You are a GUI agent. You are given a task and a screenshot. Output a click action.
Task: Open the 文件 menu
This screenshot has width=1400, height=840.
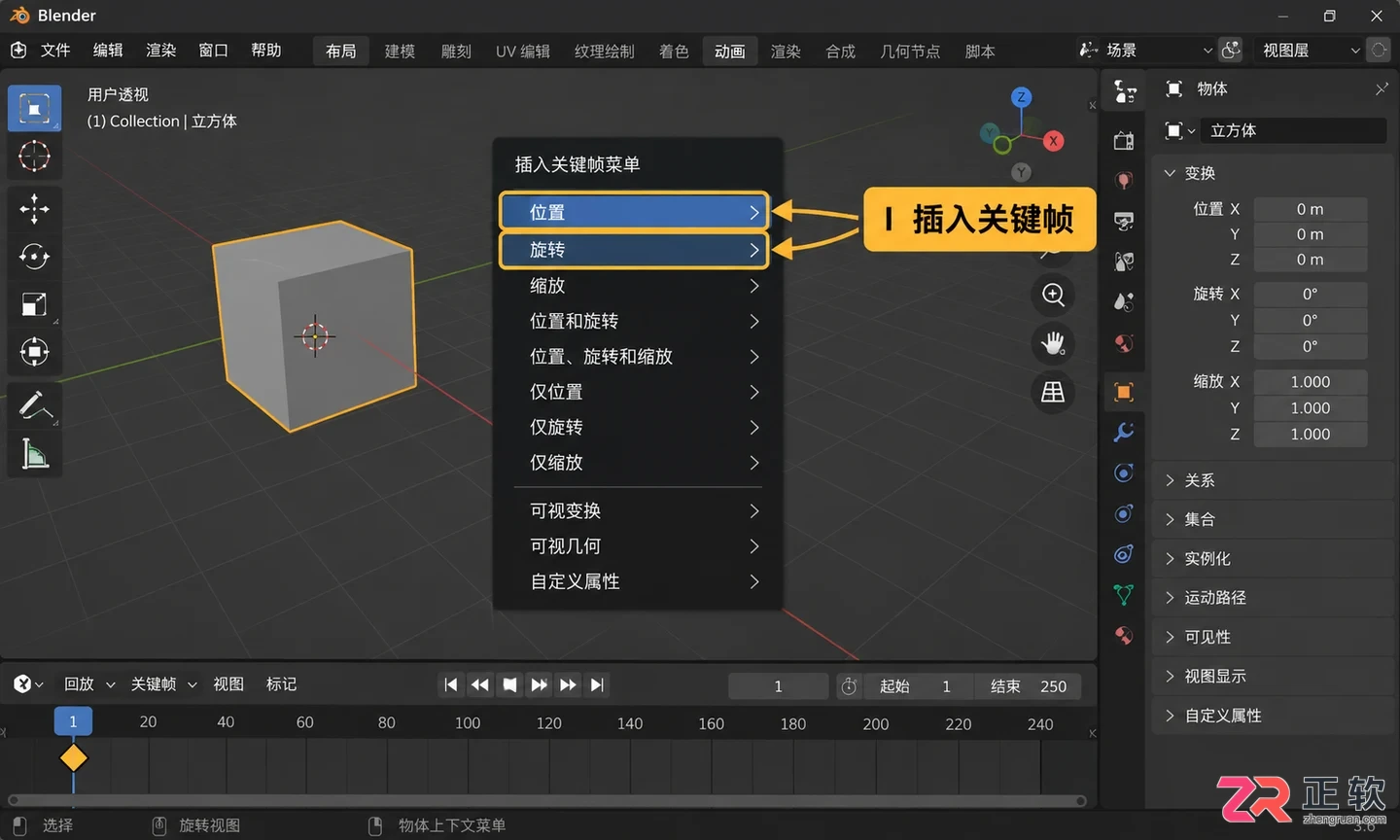pos(55,50)
